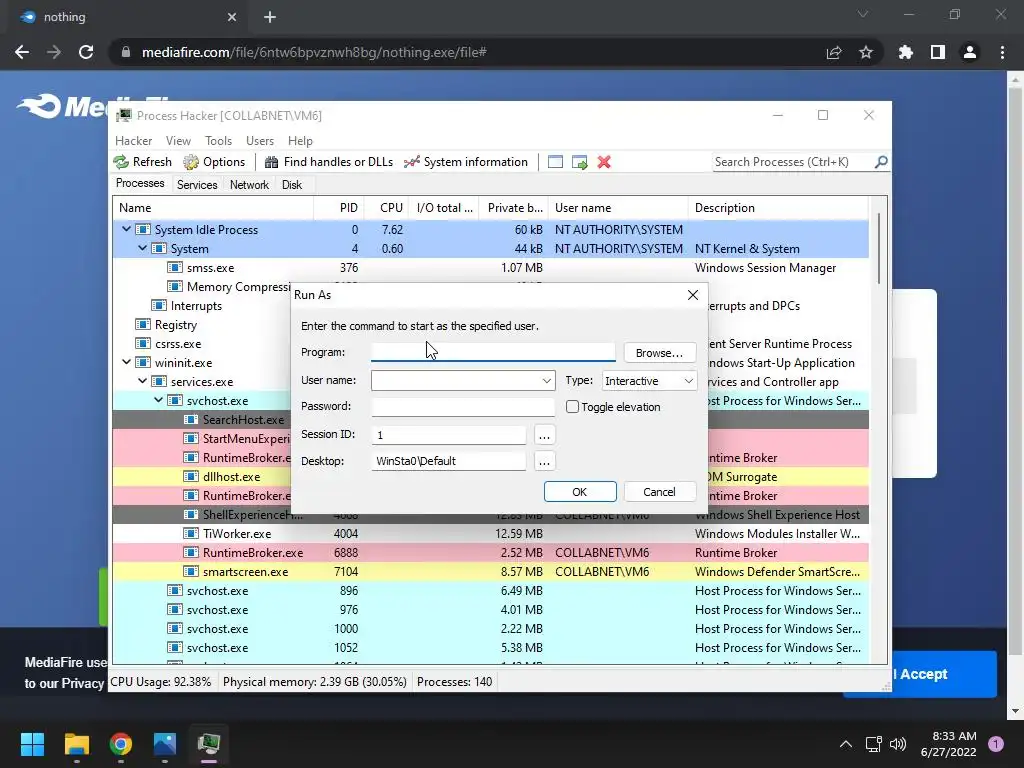Open the Users menu
The image size is (1024, 768).
click(260, 140)
